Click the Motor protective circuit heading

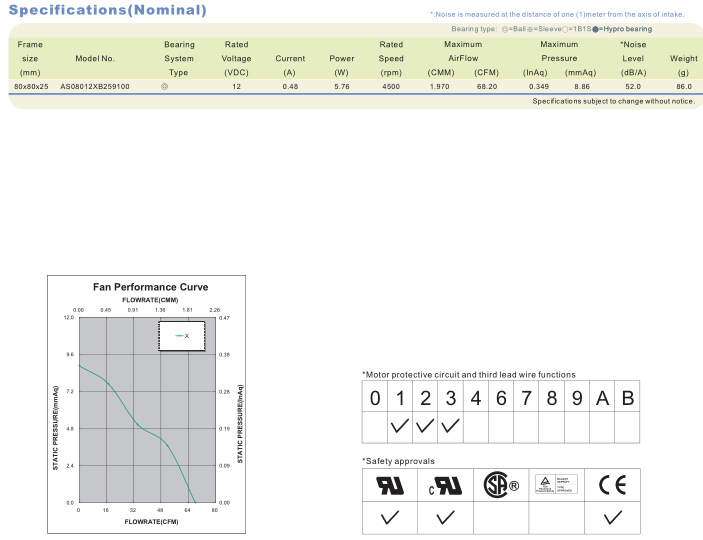[x=469, y=375]
